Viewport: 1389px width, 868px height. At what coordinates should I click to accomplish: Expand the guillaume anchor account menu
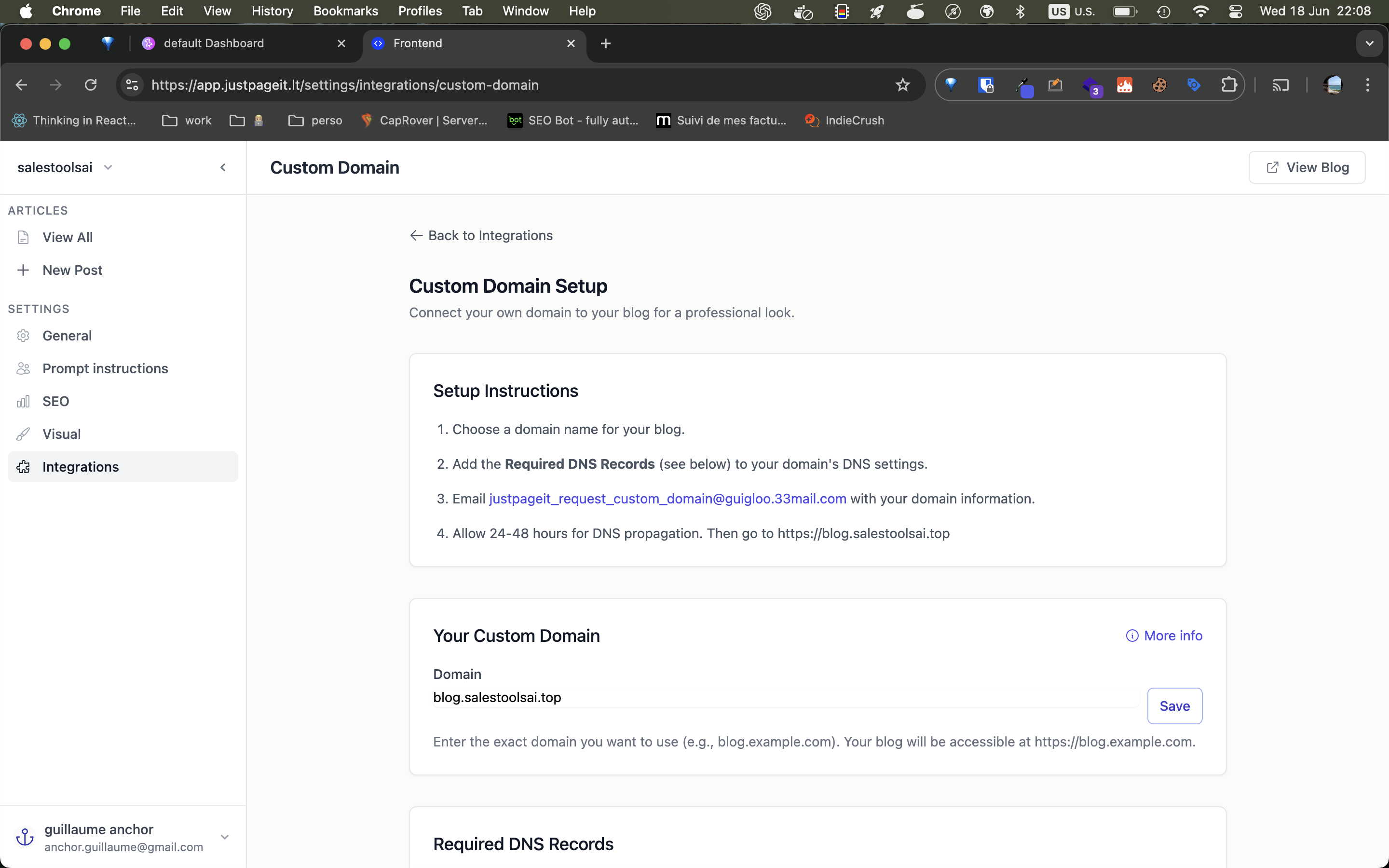(225, 837)
